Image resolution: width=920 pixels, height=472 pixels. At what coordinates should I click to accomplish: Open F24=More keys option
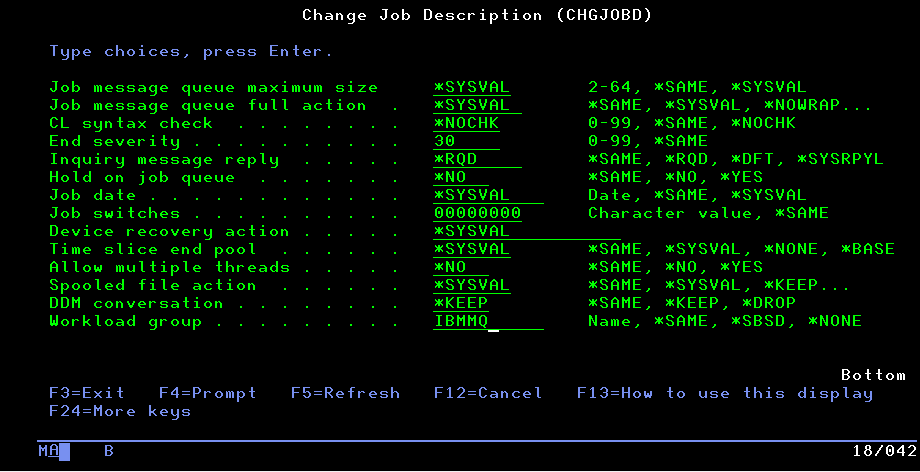(x=120, y=411)
